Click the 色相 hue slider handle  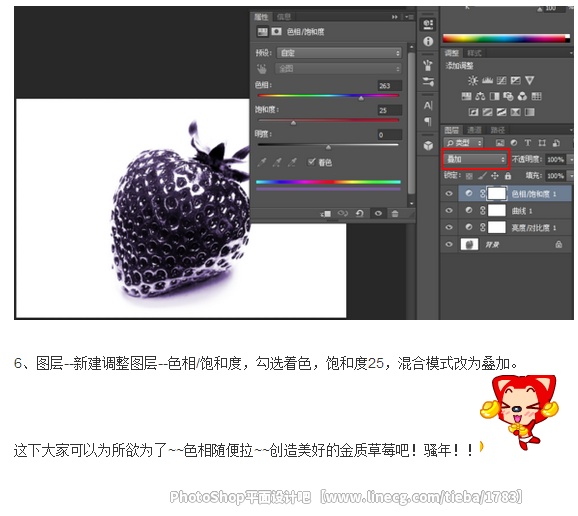361,98
